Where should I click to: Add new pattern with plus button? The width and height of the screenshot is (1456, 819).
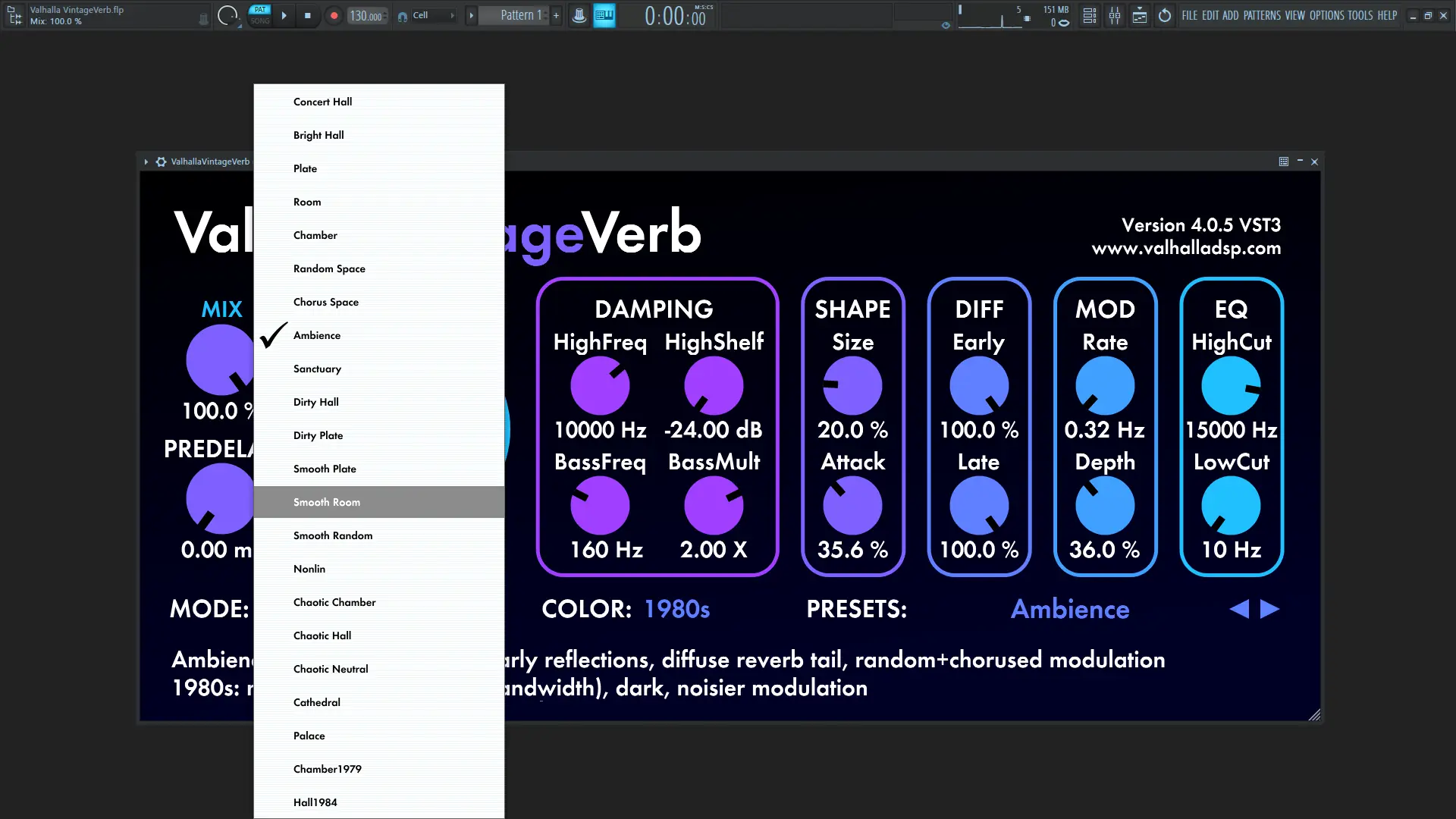tap(556, 15)
